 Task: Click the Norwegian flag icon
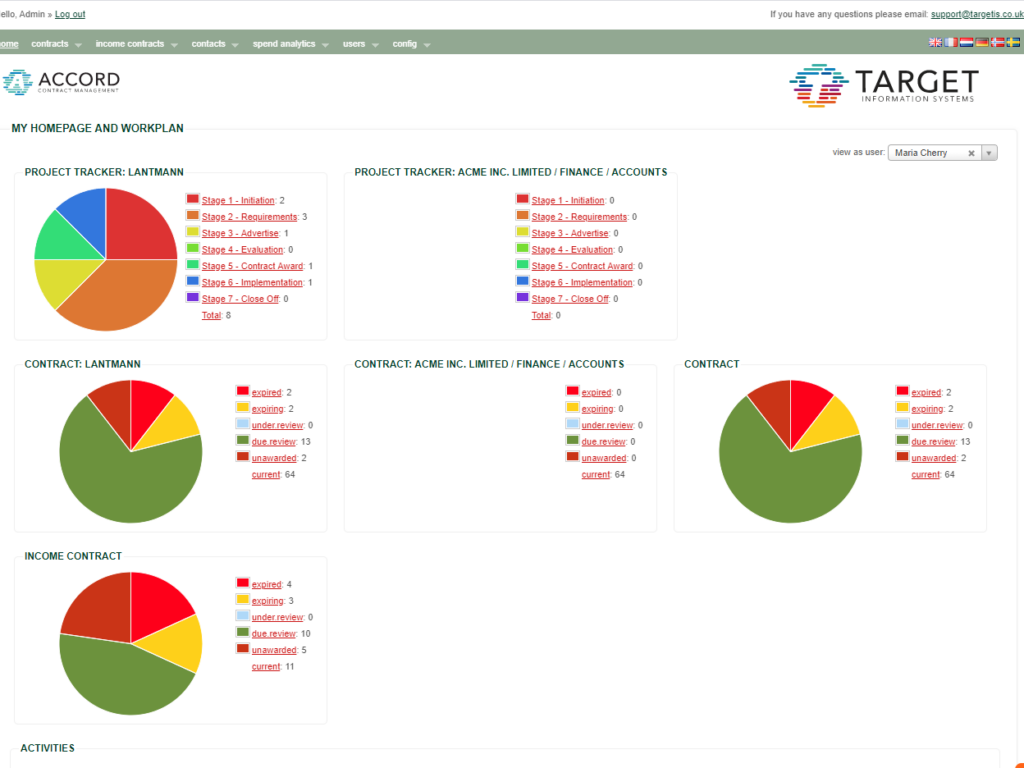[997, 42]
